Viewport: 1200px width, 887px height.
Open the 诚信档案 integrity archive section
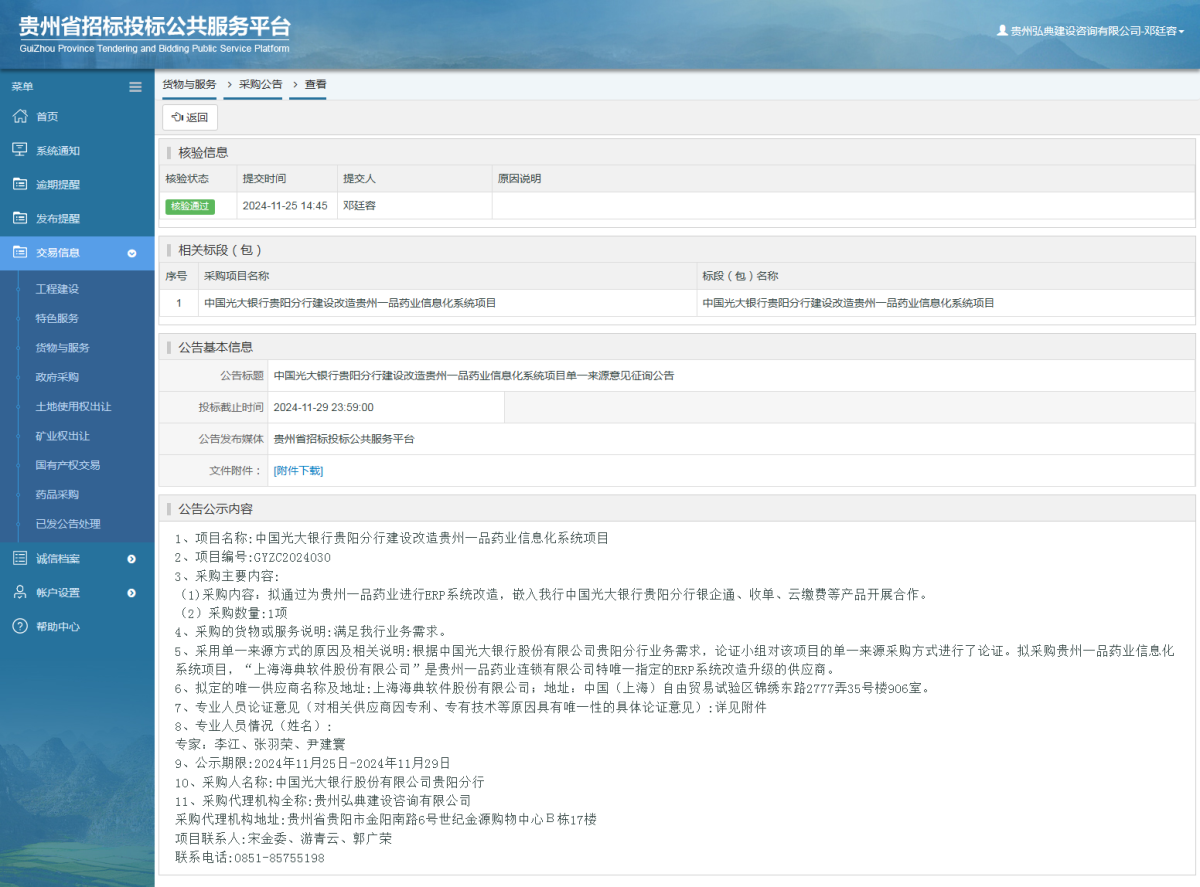click(x=21, y=558)
